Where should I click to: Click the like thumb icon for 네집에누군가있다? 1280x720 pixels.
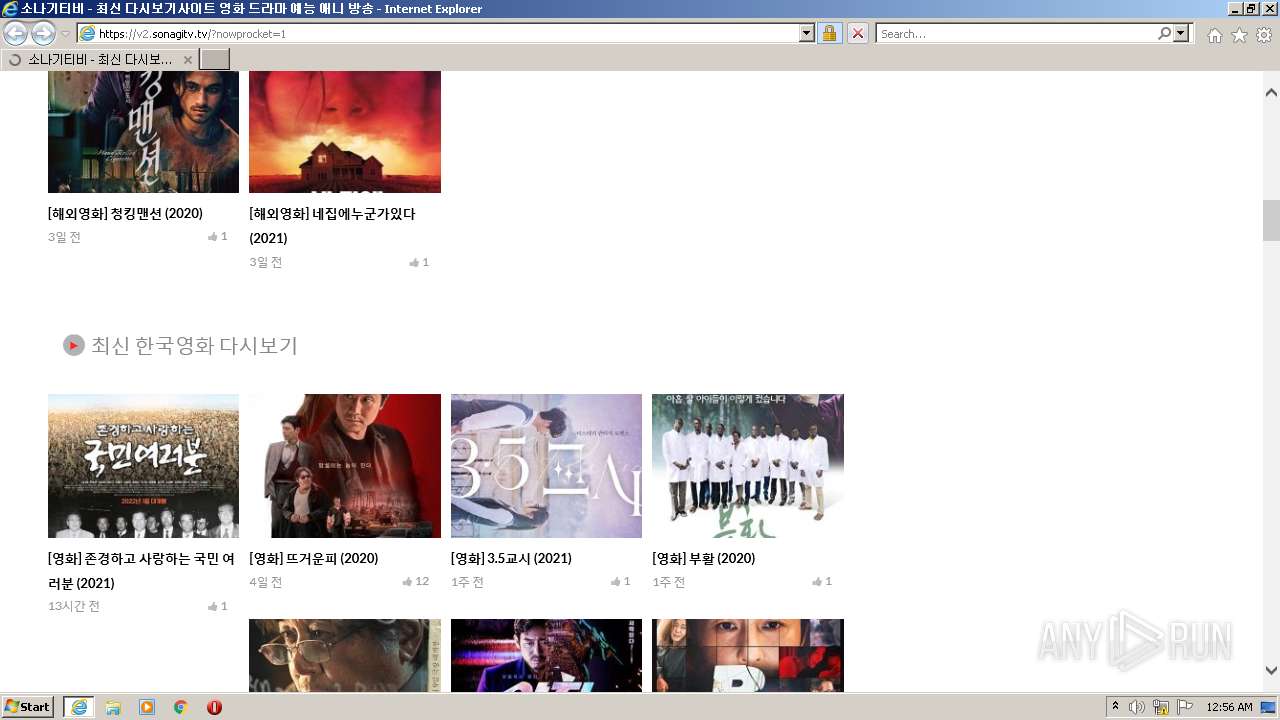[x=414, y=262]
